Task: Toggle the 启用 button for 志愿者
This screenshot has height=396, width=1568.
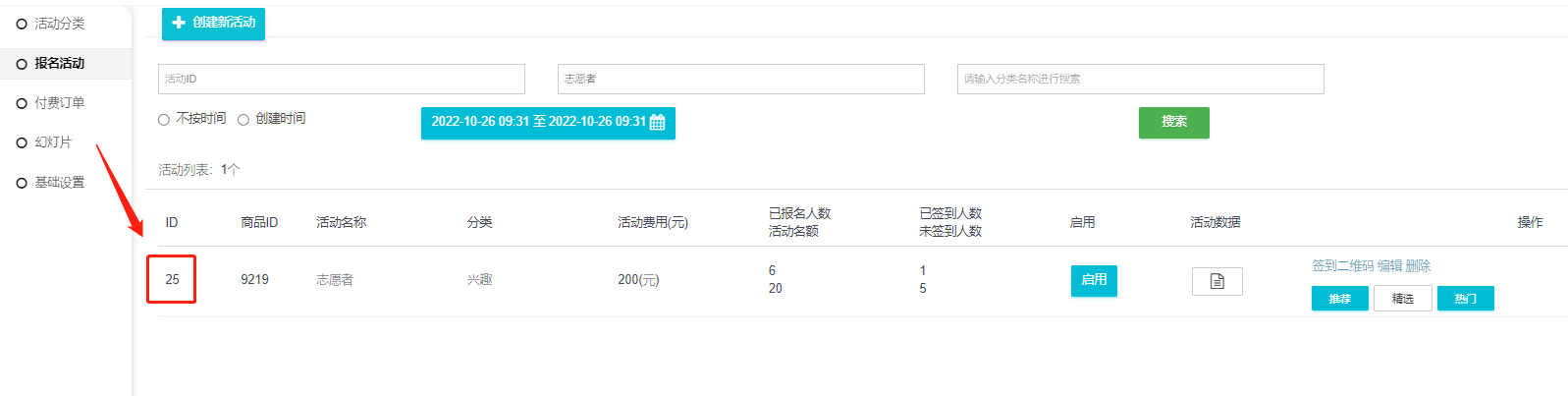Action: click(x=1094, y=280)
